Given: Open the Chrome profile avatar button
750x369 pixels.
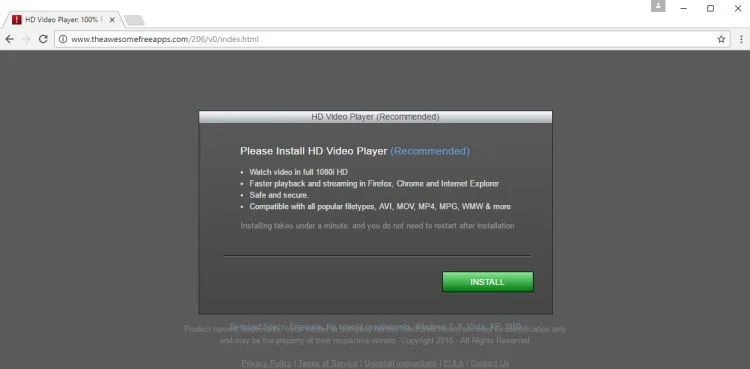Looking at the screenshot, I should [658, 6].
